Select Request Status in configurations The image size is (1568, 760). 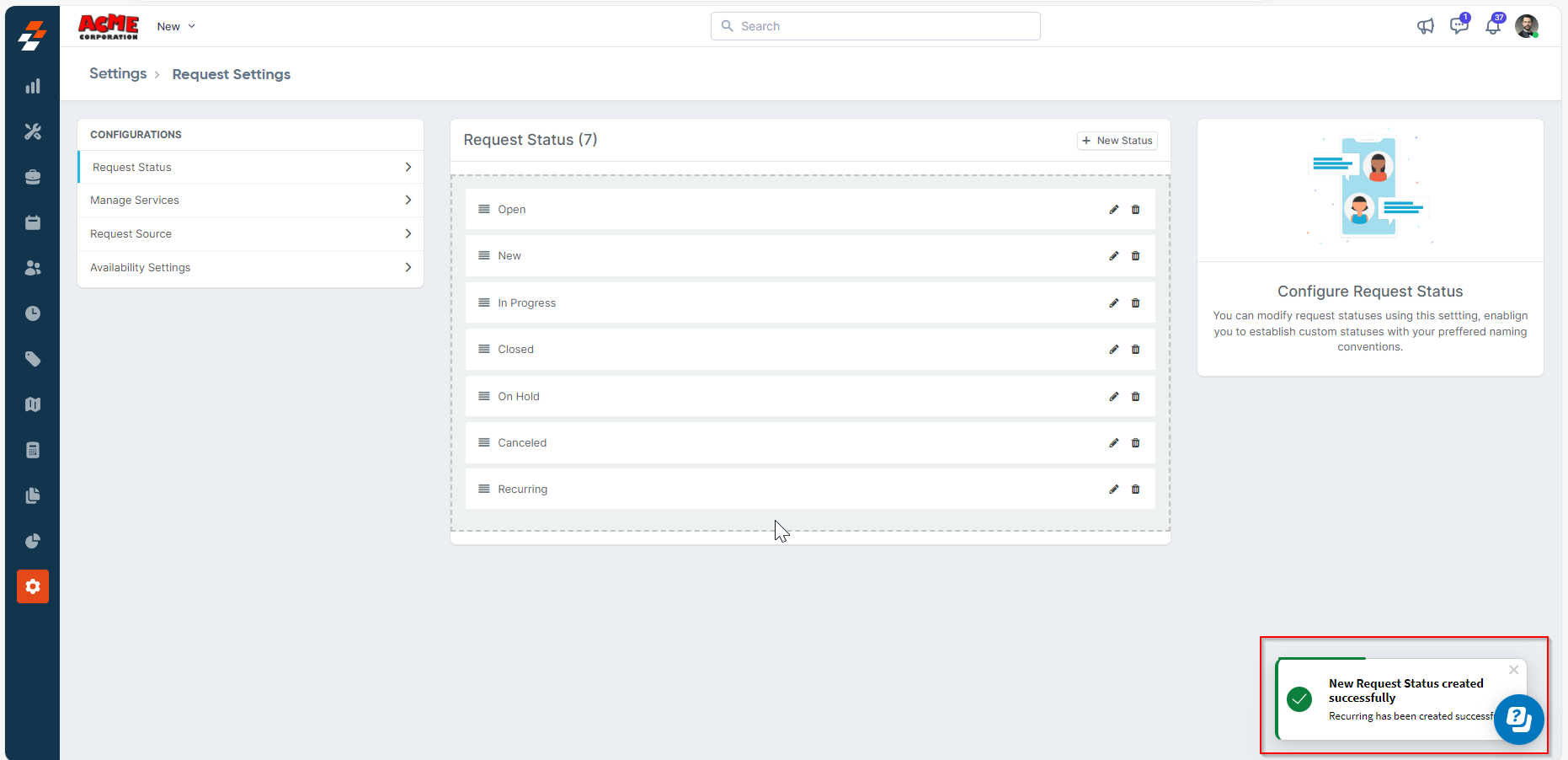132,168
